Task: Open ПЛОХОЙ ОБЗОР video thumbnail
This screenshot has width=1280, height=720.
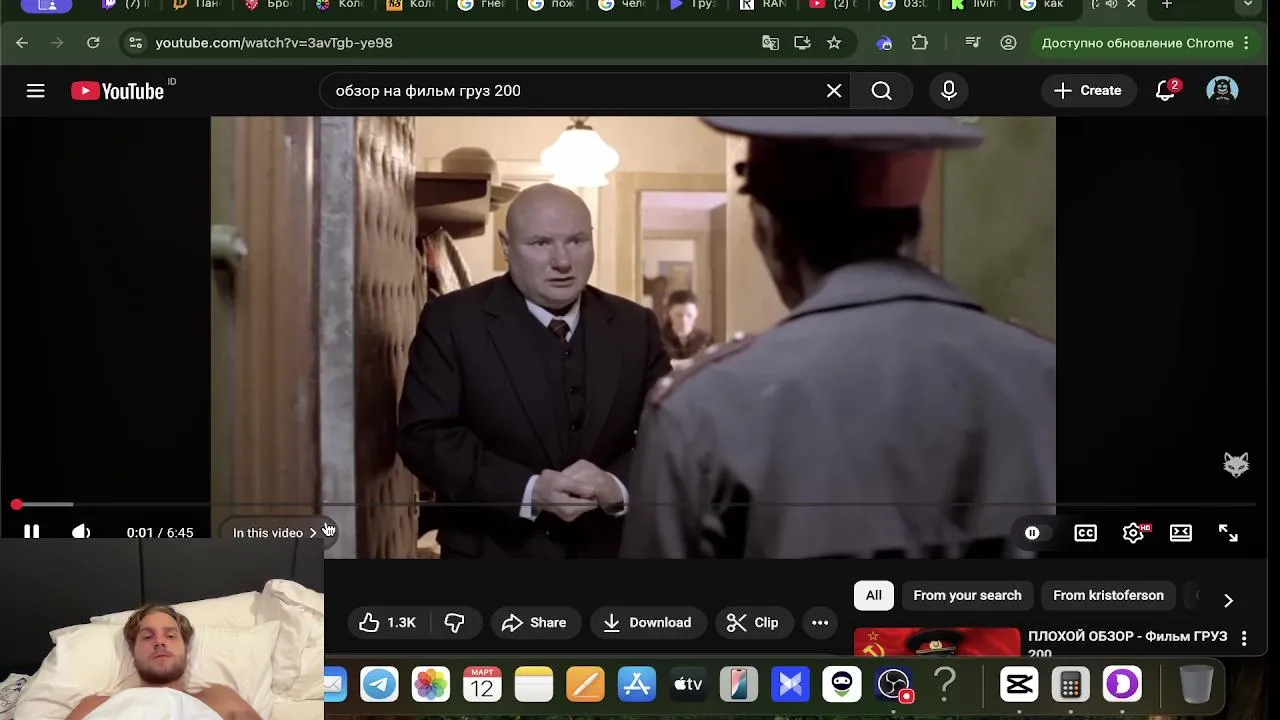Action: (x=937, y=644)
